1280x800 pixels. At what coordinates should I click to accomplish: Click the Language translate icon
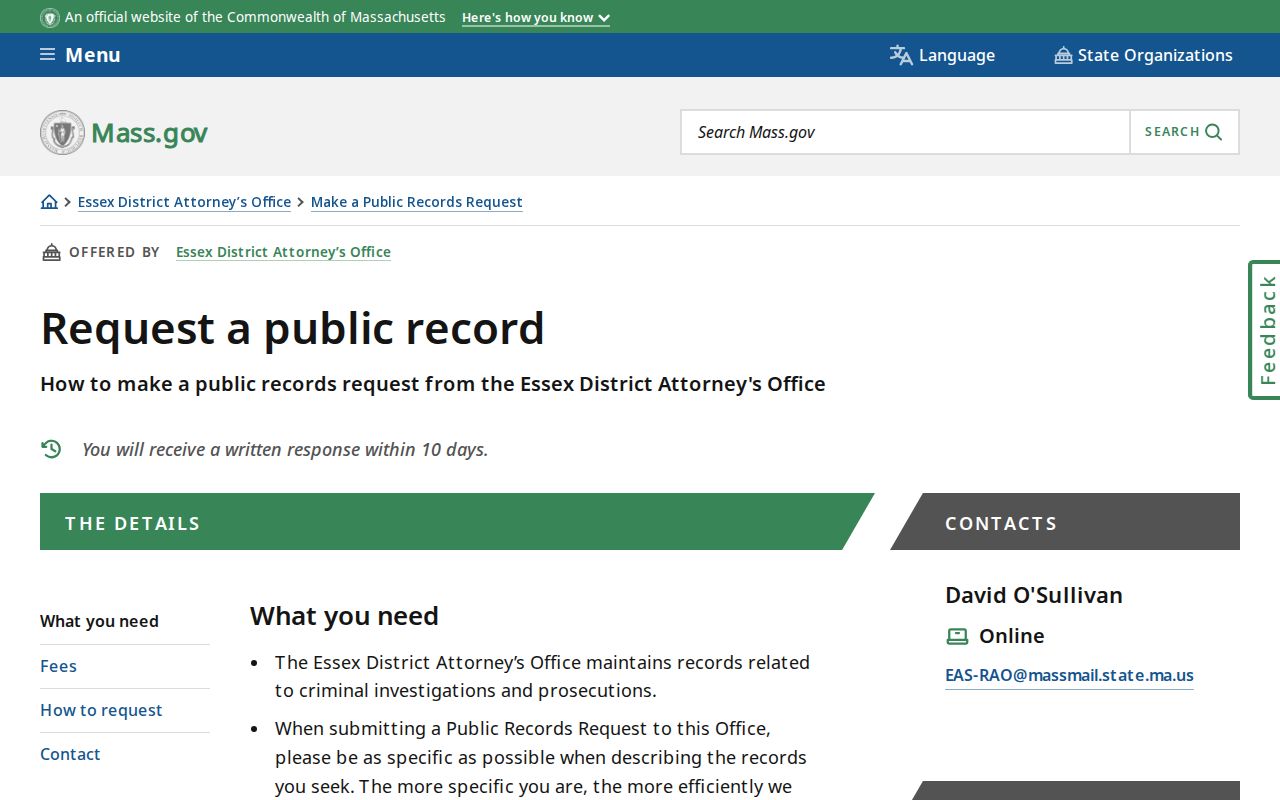tap(901, 55)
